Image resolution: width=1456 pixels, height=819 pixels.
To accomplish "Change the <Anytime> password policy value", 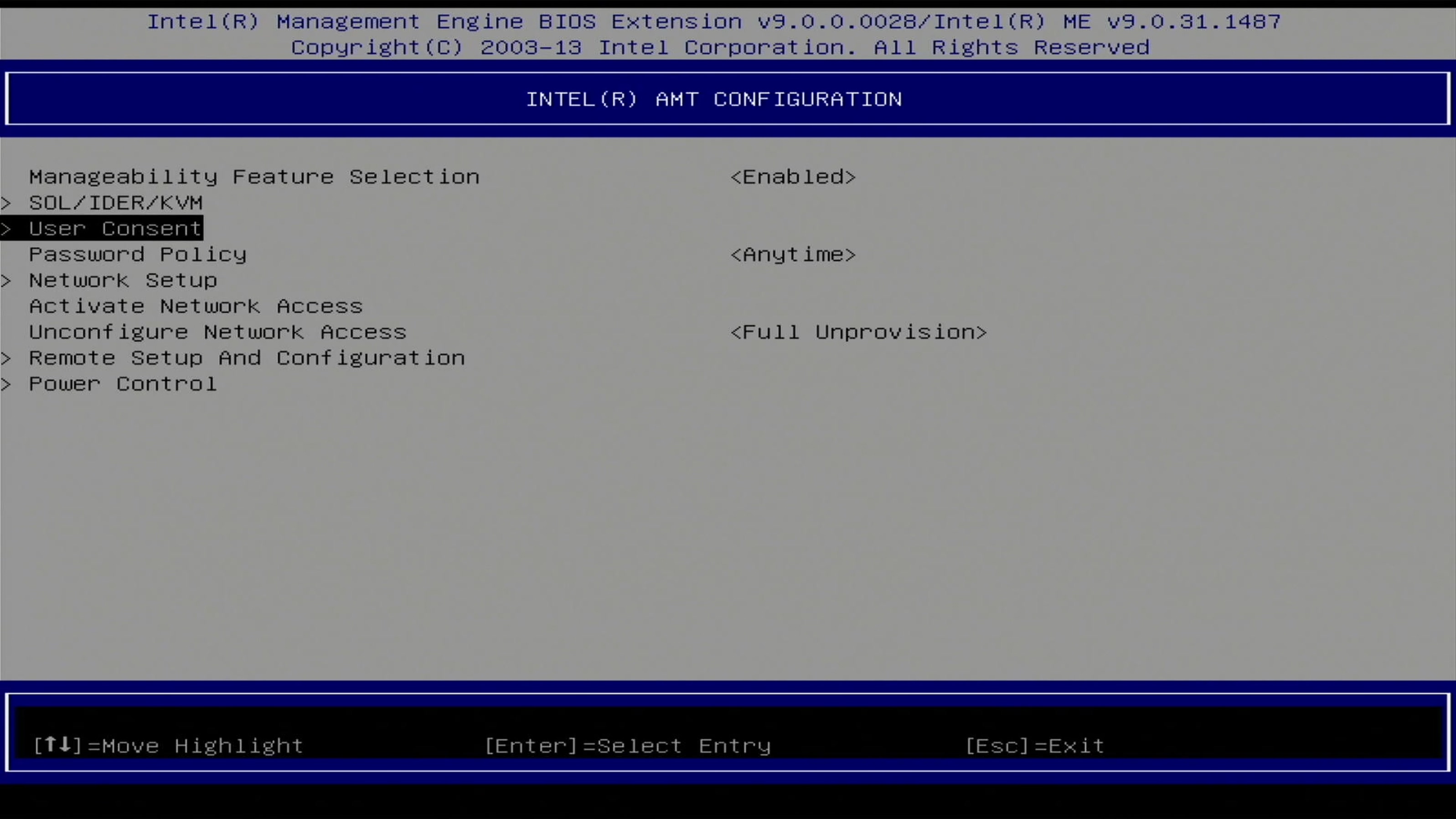I will [793, 254].
